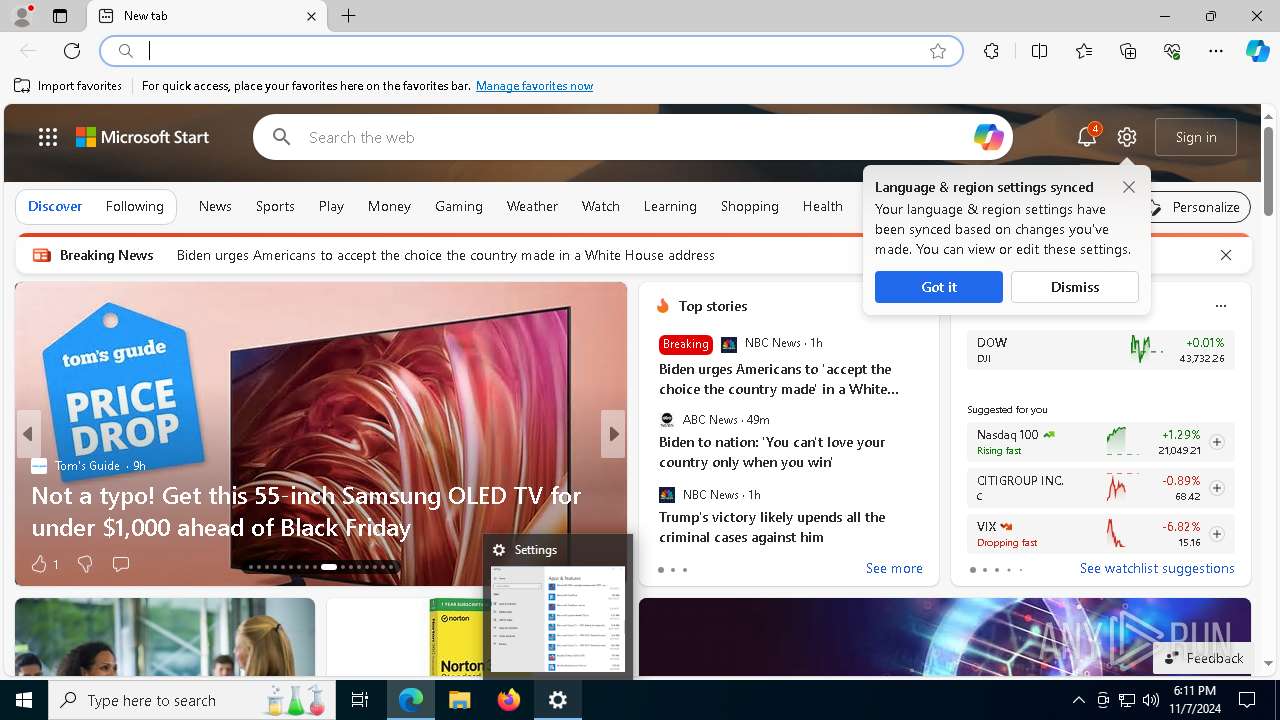
Task: Open comments on Samsung TV article
Action: tap(121, 564)
